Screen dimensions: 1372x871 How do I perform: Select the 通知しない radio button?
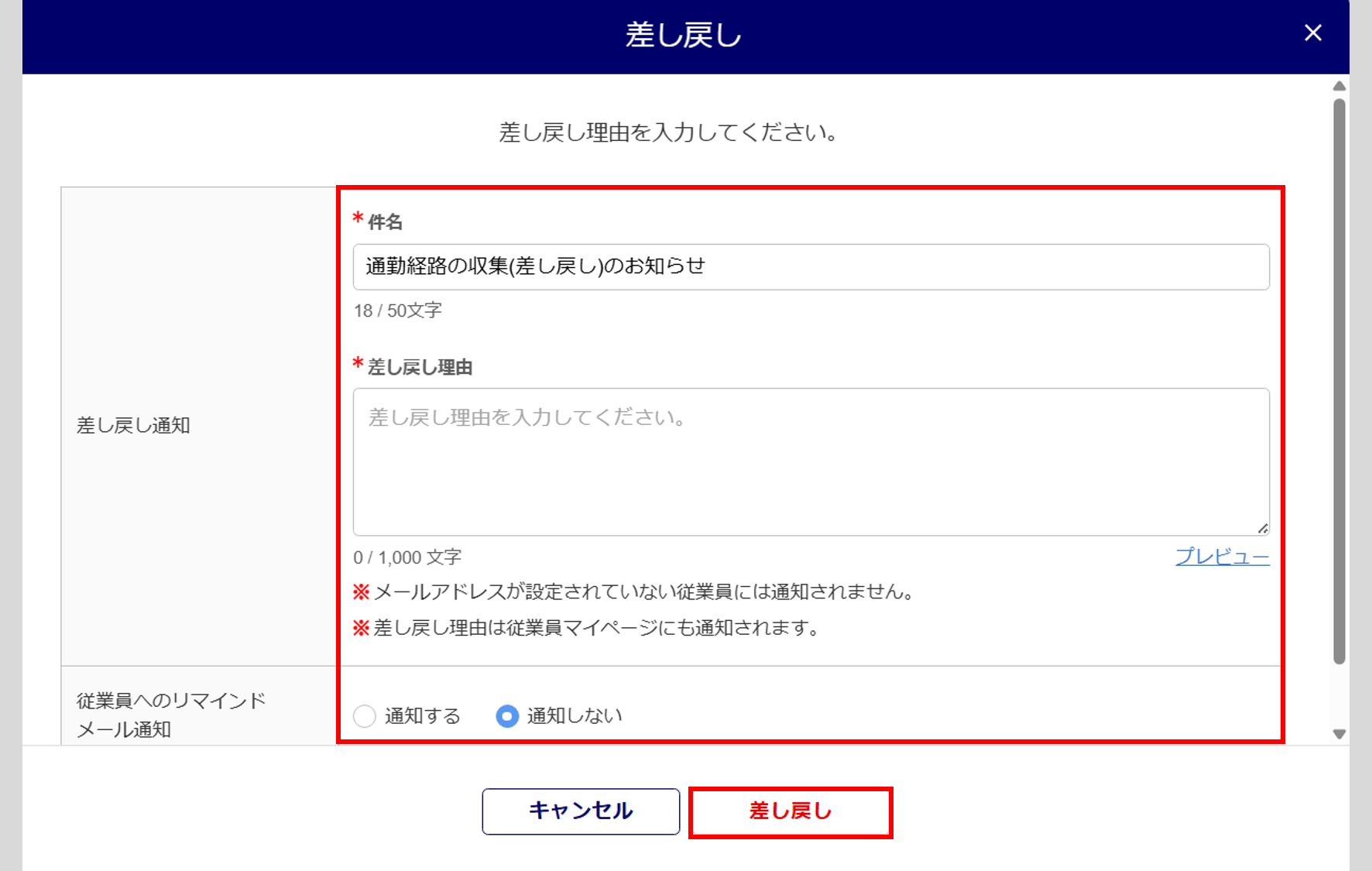(507, 716)
